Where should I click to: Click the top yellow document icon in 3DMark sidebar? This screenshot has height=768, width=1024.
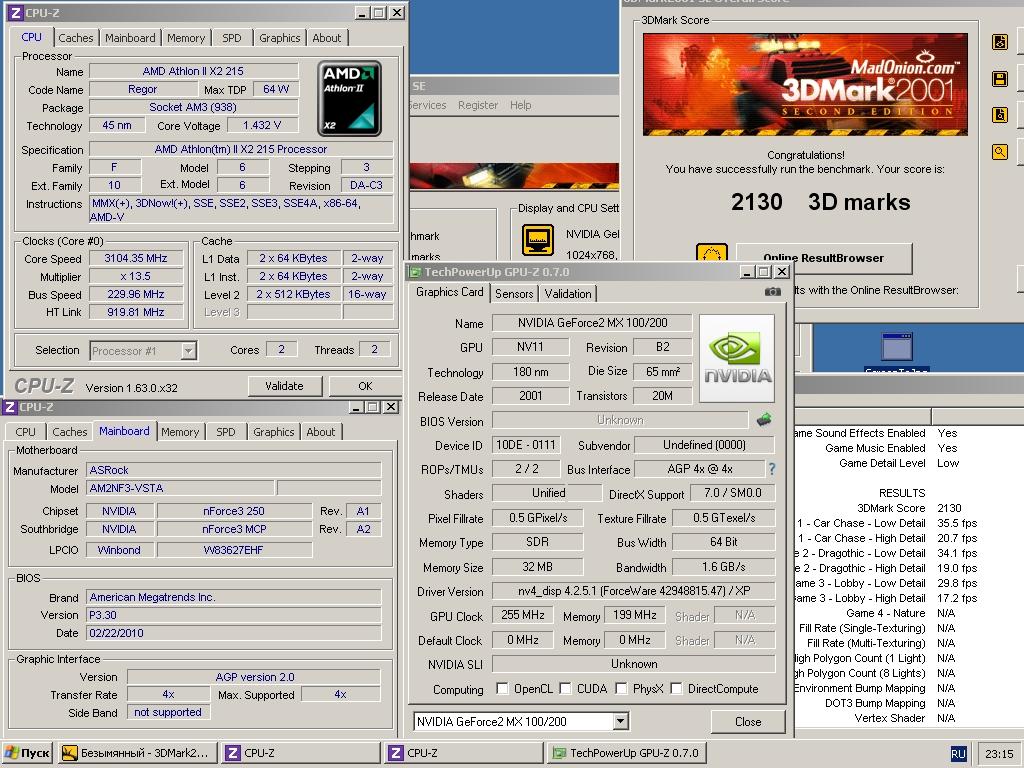coord(999,42)
